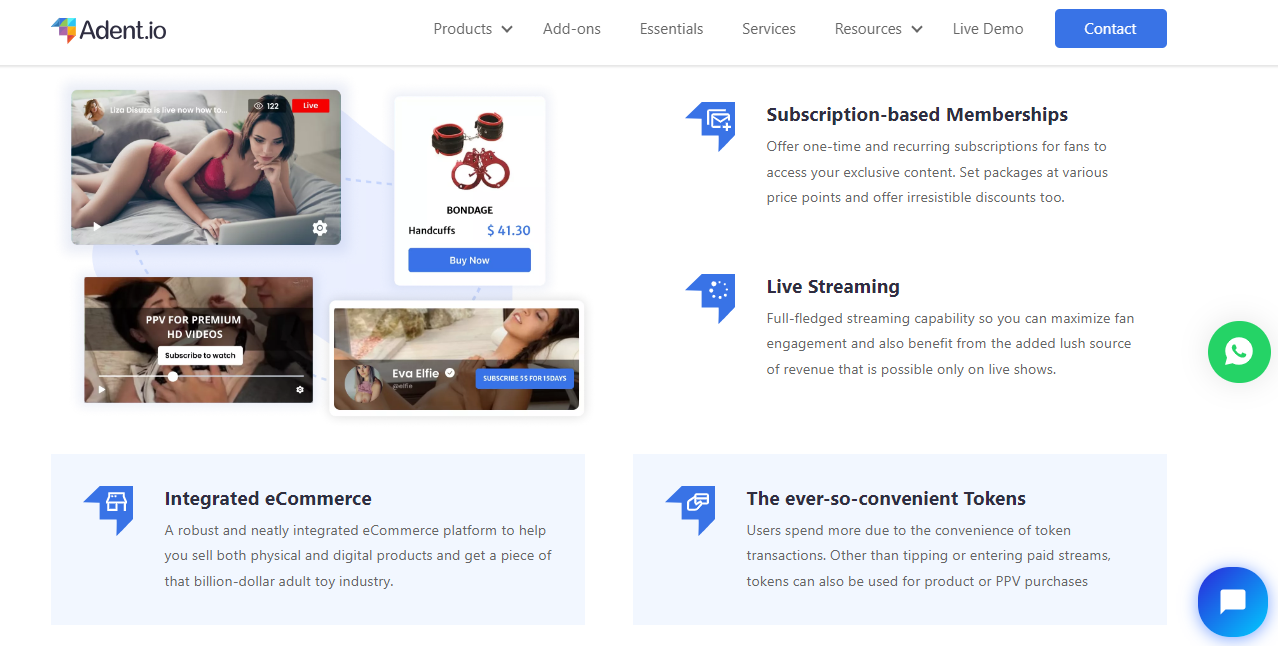Click Eva Elfie's profile avatar
Screen dimensions: 1278x646
[x=366, y=382]
